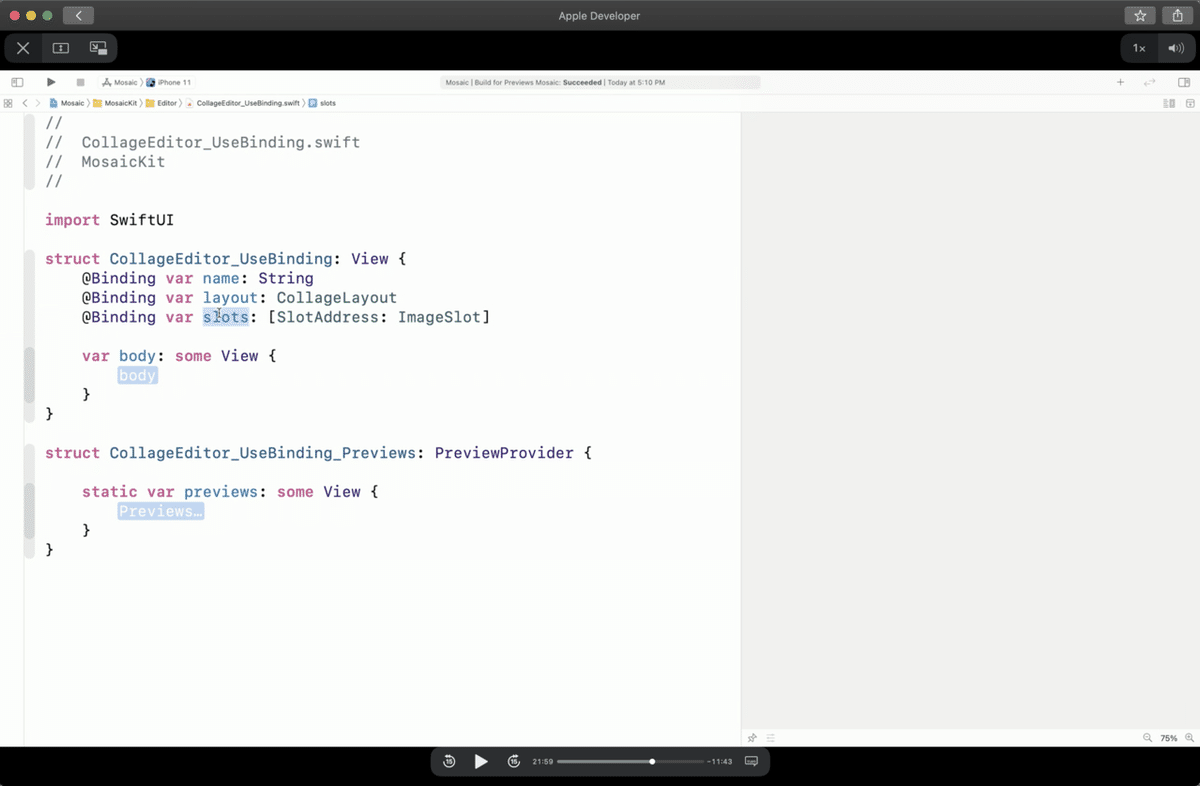Add an editor on the right
Image resolution: width=1200 pixels, height=786 pixels.
[x=1190, y=103]
